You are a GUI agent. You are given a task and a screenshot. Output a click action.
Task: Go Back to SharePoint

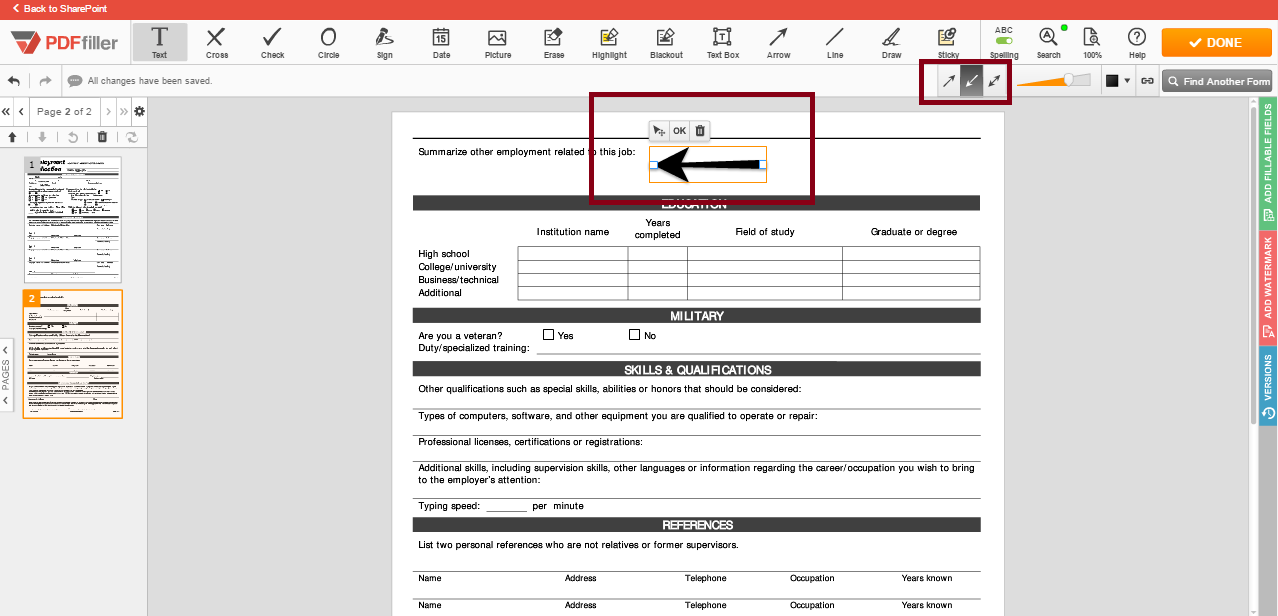58,8
